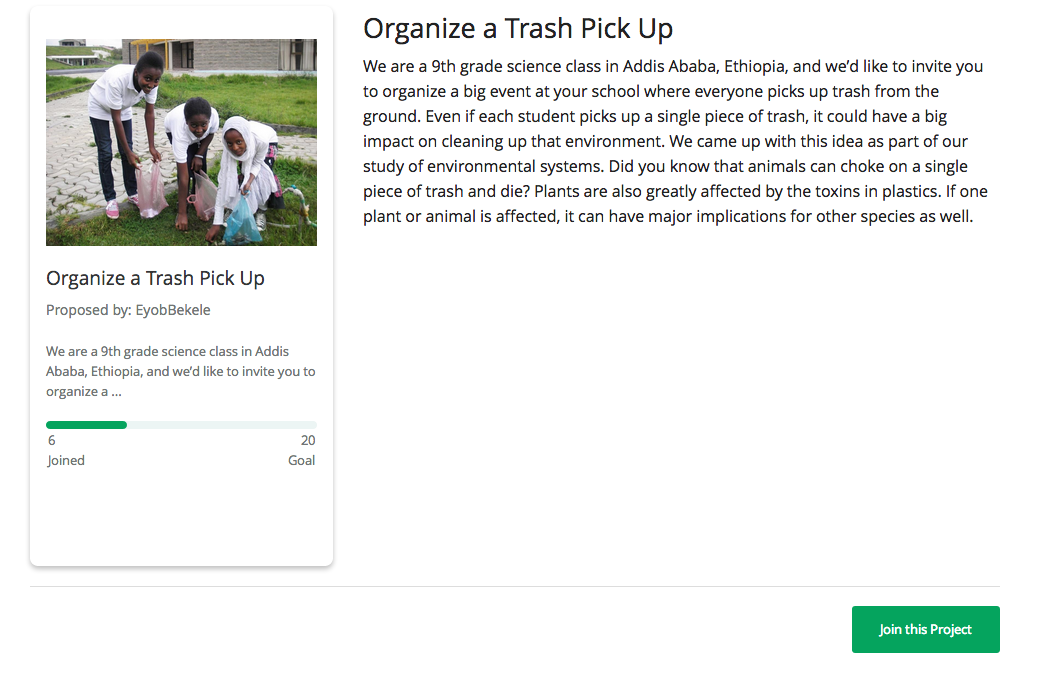The height and width of the screenshot is (677, 1063).
Task: Select the EyobBekele author name
Action: (x=173, y=310)
